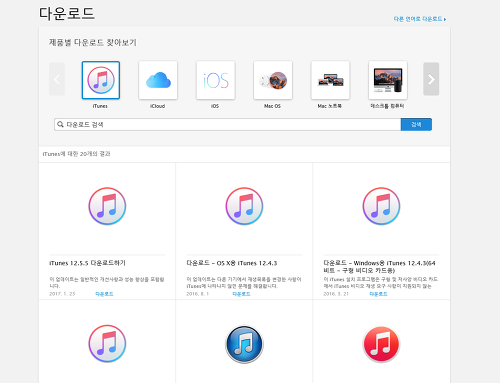
Task: Open the desktop computers product tile
Action: click(388, 80)
